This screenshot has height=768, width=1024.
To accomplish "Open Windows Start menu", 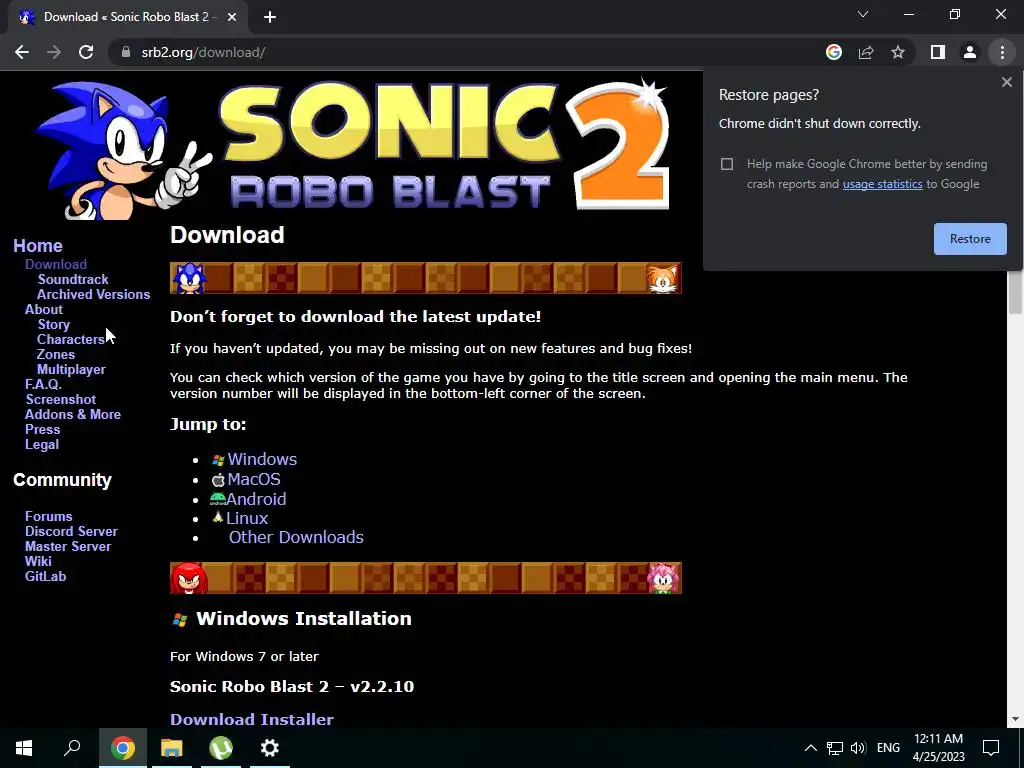I will 24,748.
